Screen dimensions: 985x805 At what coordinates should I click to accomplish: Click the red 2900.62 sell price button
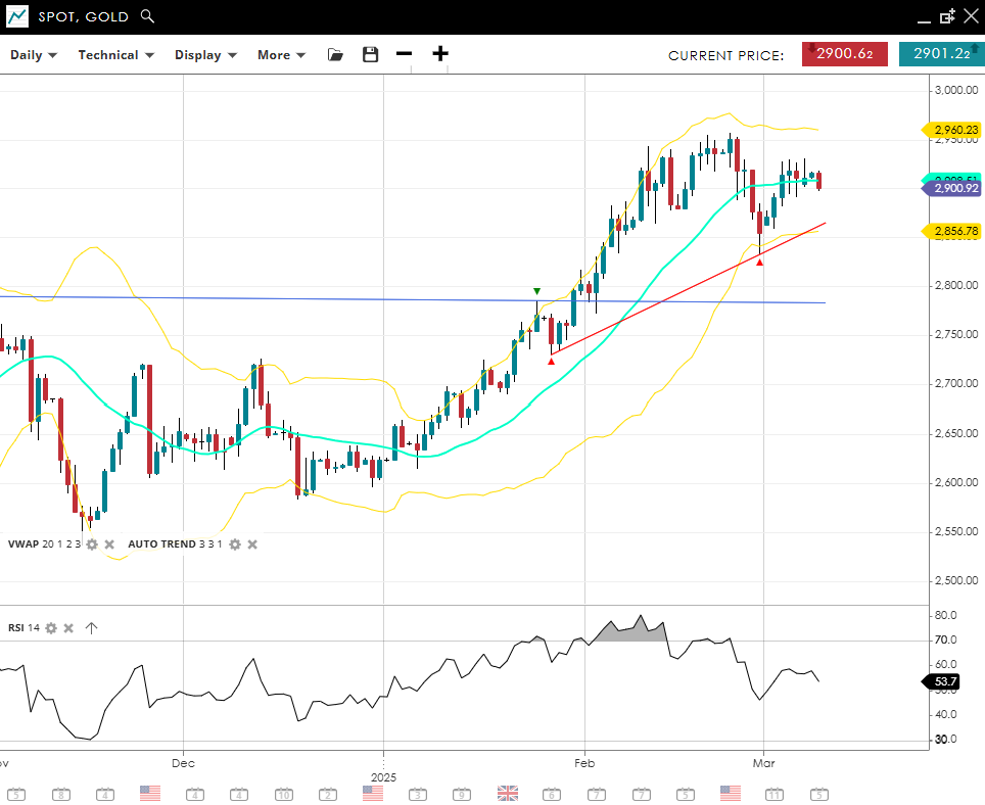(x=844, y=55)
